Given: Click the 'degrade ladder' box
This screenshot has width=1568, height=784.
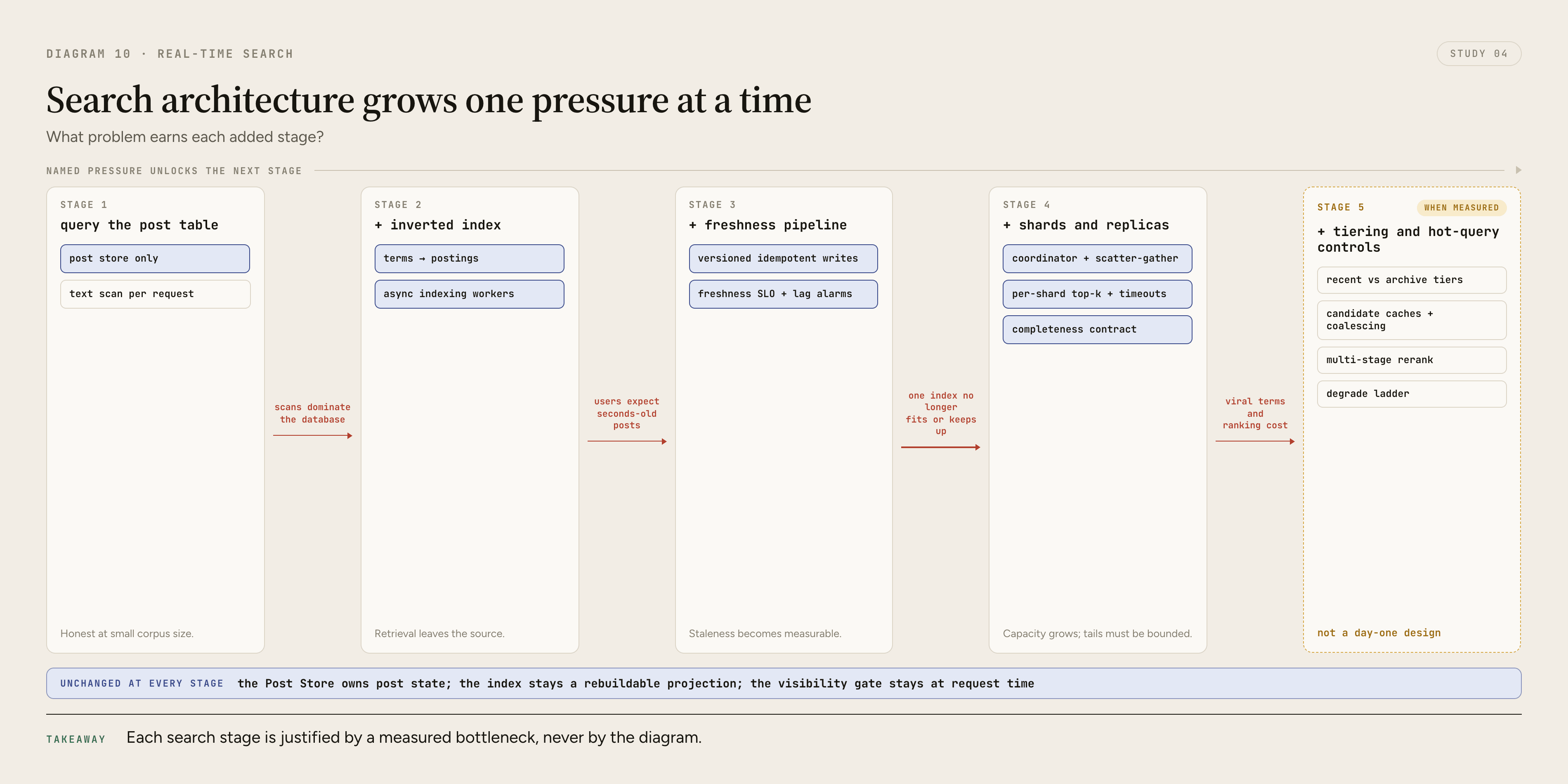Looking at the screenshot, I should (1412, 394).
